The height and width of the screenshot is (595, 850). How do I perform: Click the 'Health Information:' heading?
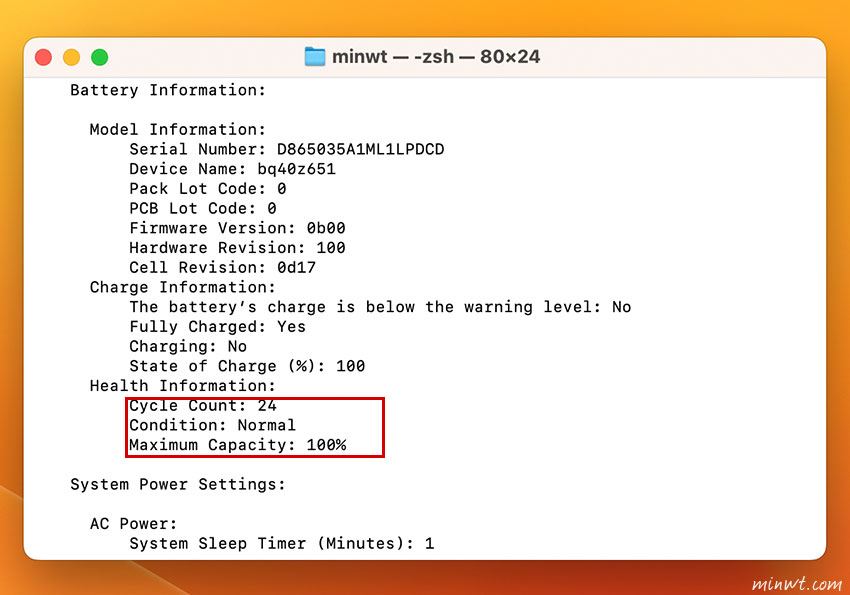(183, 386)
